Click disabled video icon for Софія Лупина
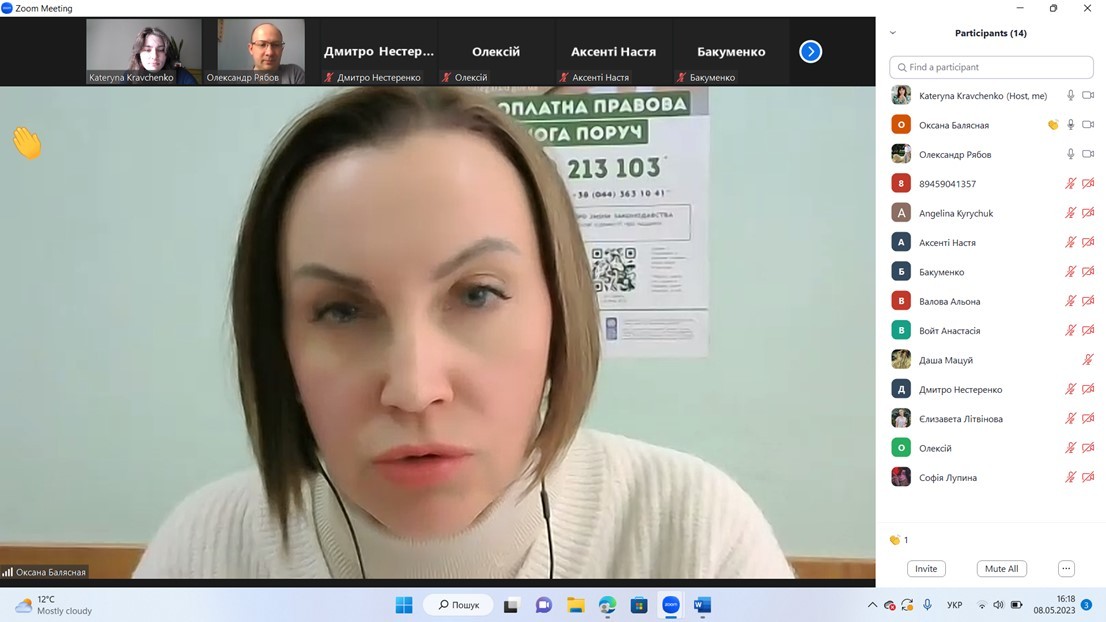The image size is (1106, 622). [x=1088, y=477]
